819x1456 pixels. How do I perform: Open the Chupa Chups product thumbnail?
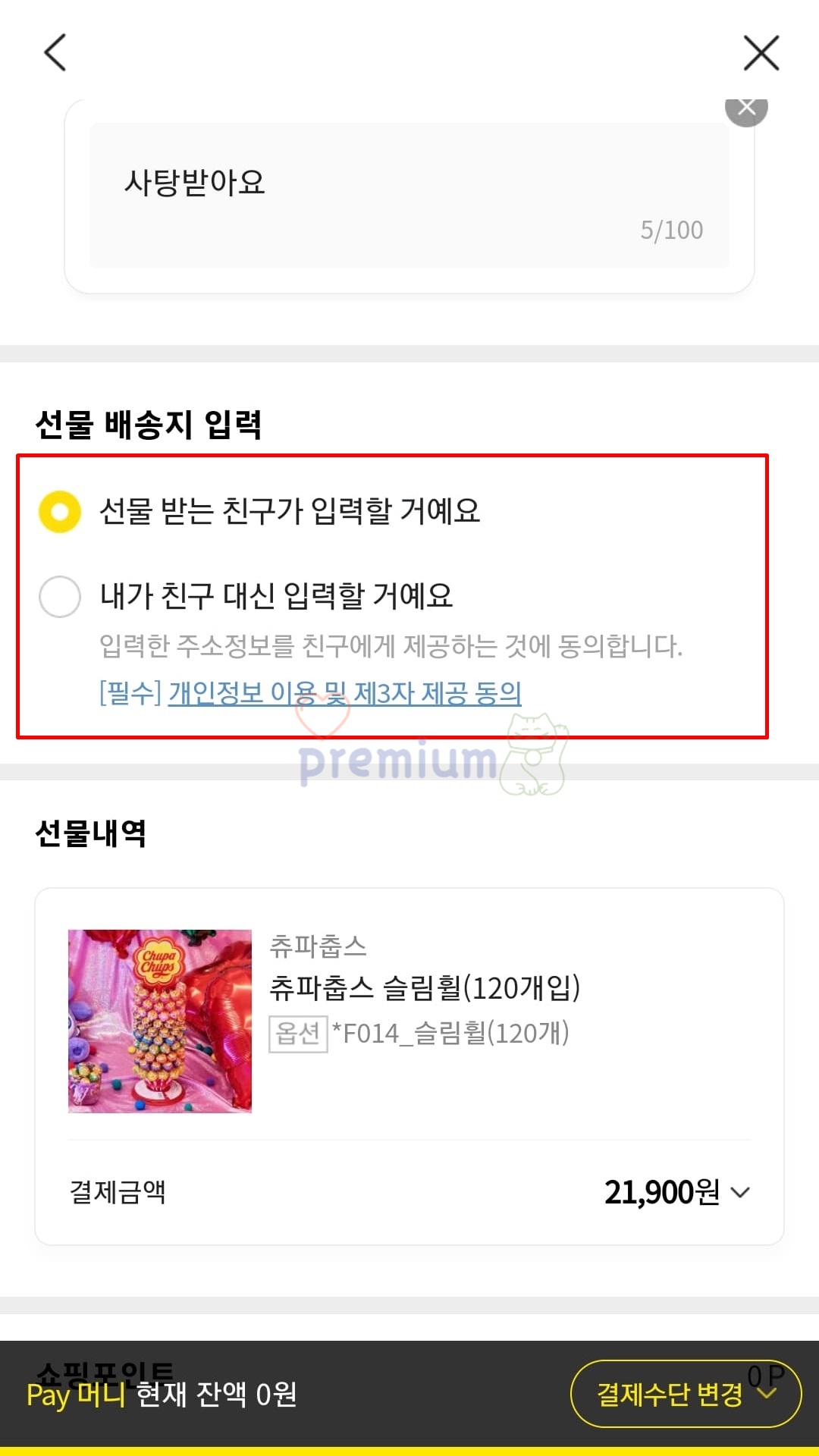click(x=160, y=1021)
